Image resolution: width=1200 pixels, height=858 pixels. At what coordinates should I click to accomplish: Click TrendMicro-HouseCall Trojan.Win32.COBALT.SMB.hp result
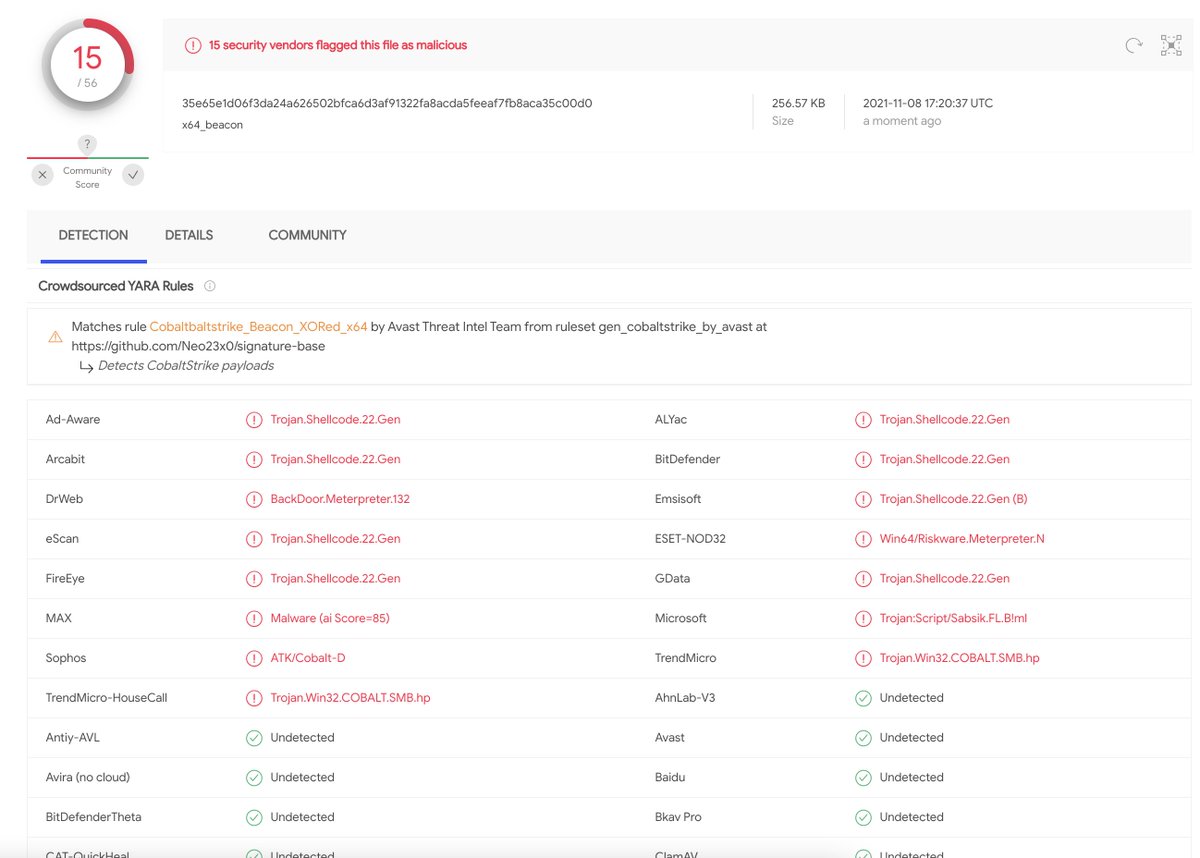coord(350,698)
